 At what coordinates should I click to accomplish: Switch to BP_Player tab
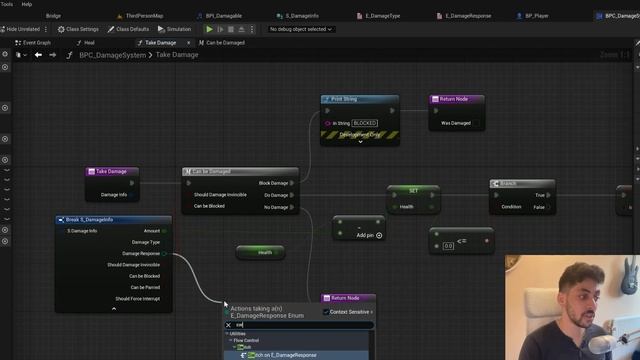pyautogui.click(x=533, y=16)
